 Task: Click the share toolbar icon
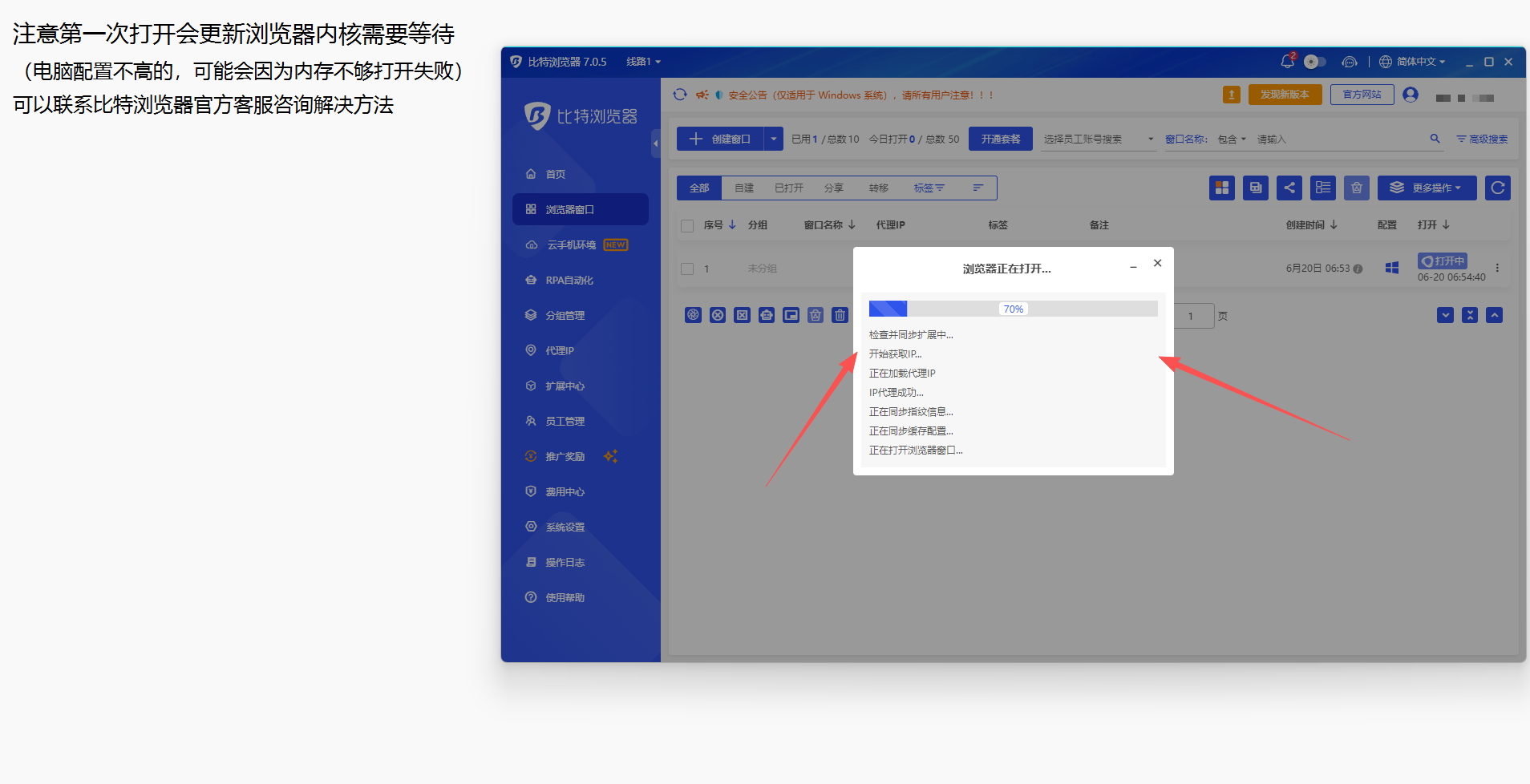[1289, 188]
